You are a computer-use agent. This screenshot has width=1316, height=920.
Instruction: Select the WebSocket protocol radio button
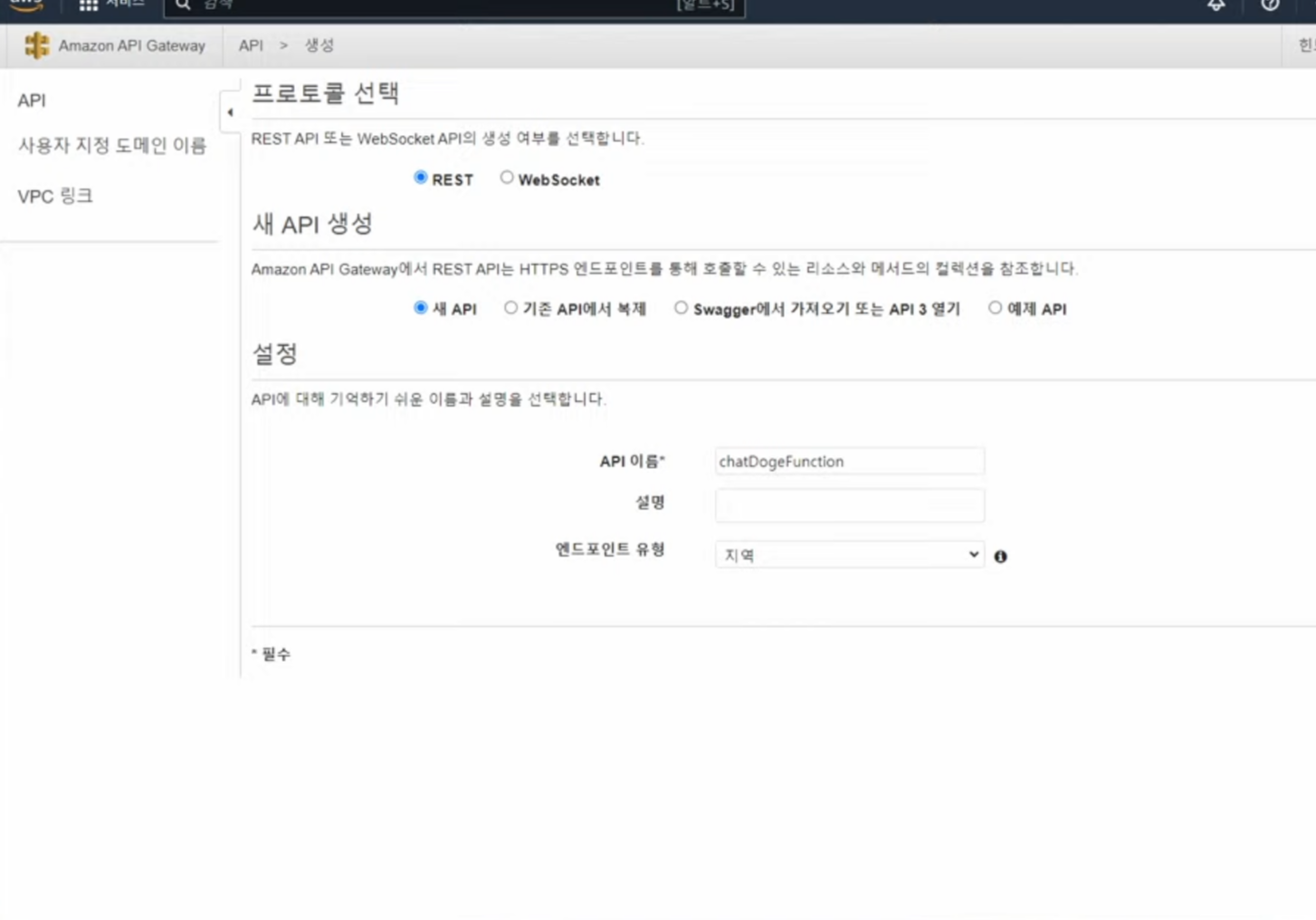point(507,177)
